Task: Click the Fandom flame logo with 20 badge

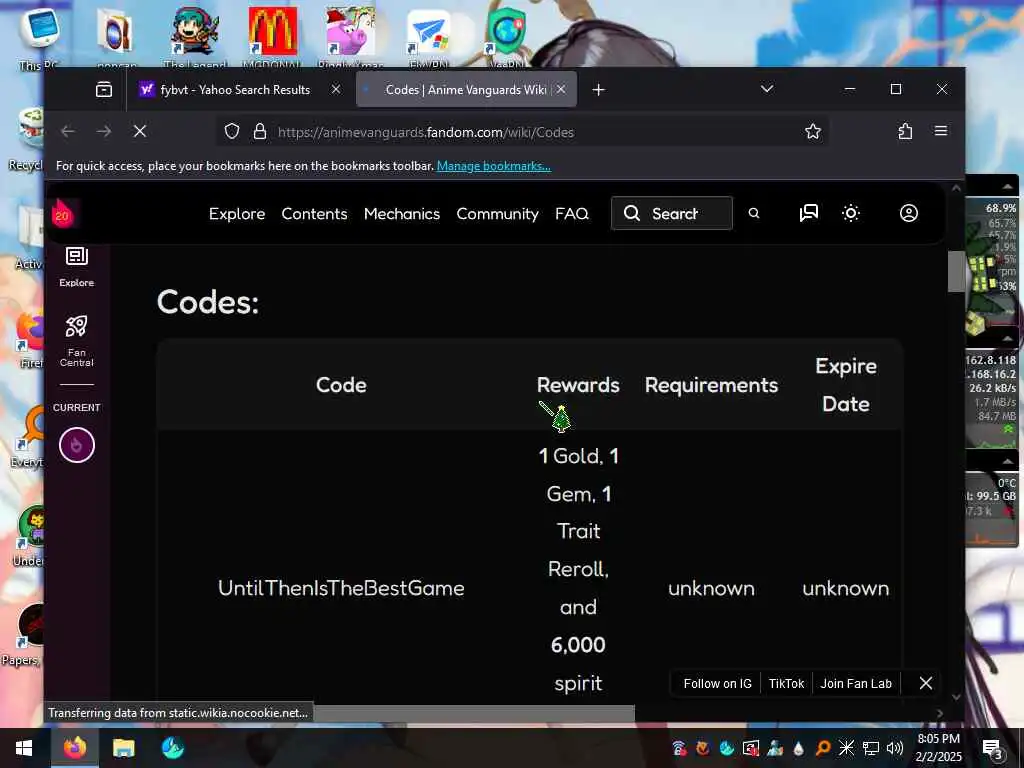Action: point(63,213)
